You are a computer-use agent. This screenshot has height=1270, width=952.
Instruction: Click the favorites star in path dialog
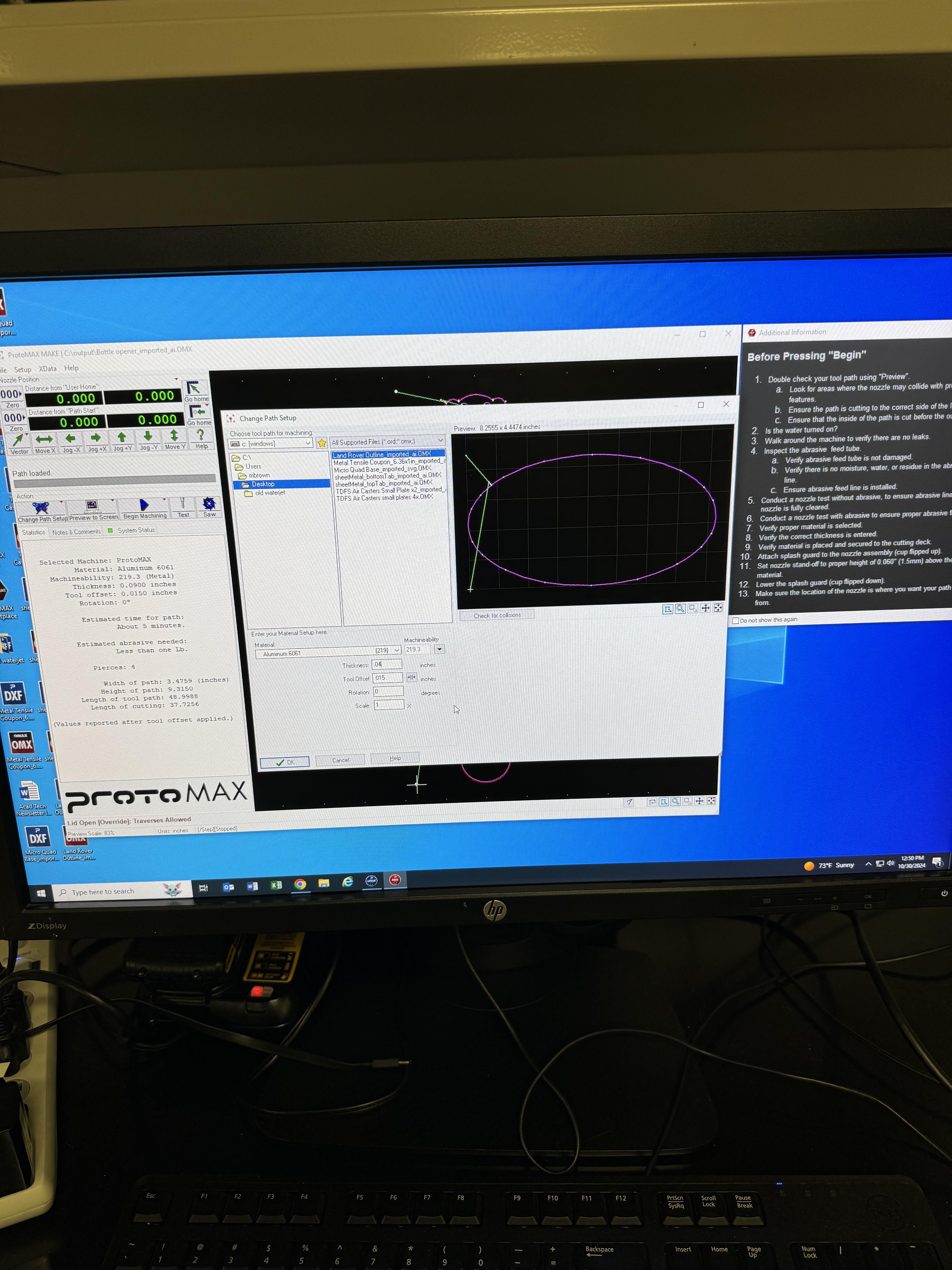pos(322,443)
